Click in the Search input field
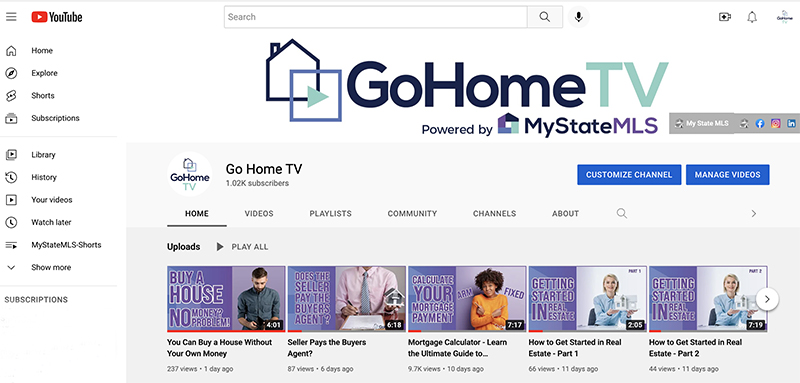Image resolution: width=800 pixels, height=383 pixels. 376,17
